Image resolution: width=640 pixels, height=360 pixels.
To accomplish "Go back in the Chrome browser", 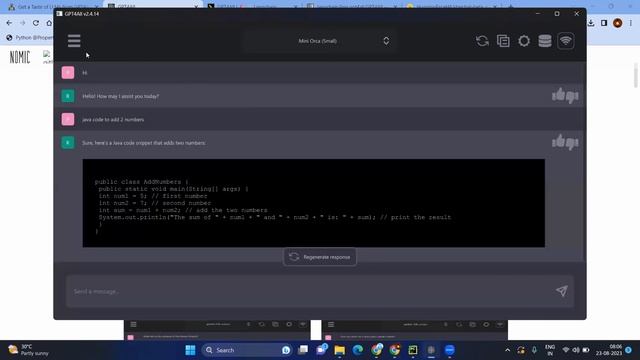I will [x=9, y=23].
